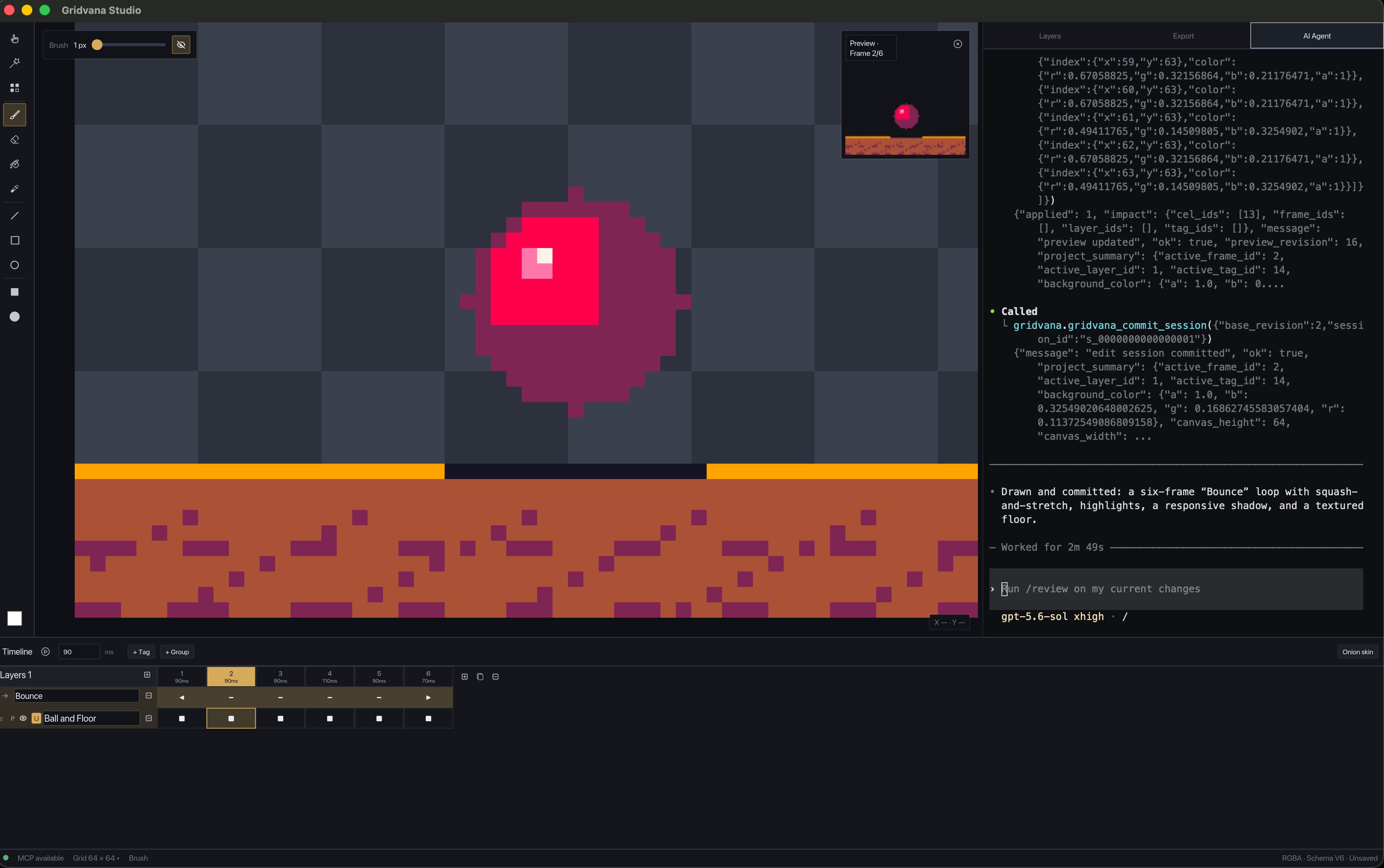1384x868 pixels.
Task: Select the Eraser tool
Action: (15, 139)
